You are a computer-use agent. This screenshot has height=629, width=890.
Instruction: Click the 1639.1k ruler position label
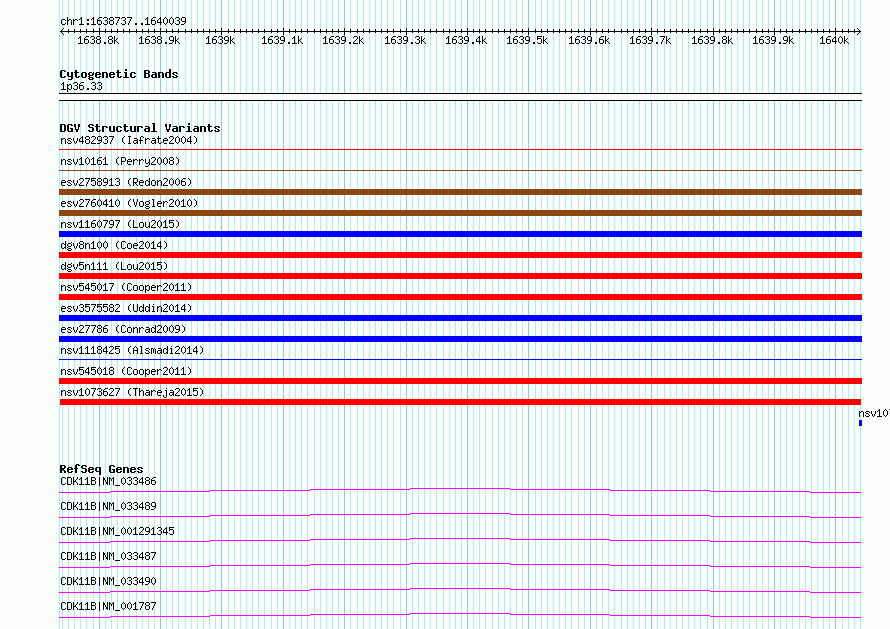pyautogui.click(x=282, y=40)
